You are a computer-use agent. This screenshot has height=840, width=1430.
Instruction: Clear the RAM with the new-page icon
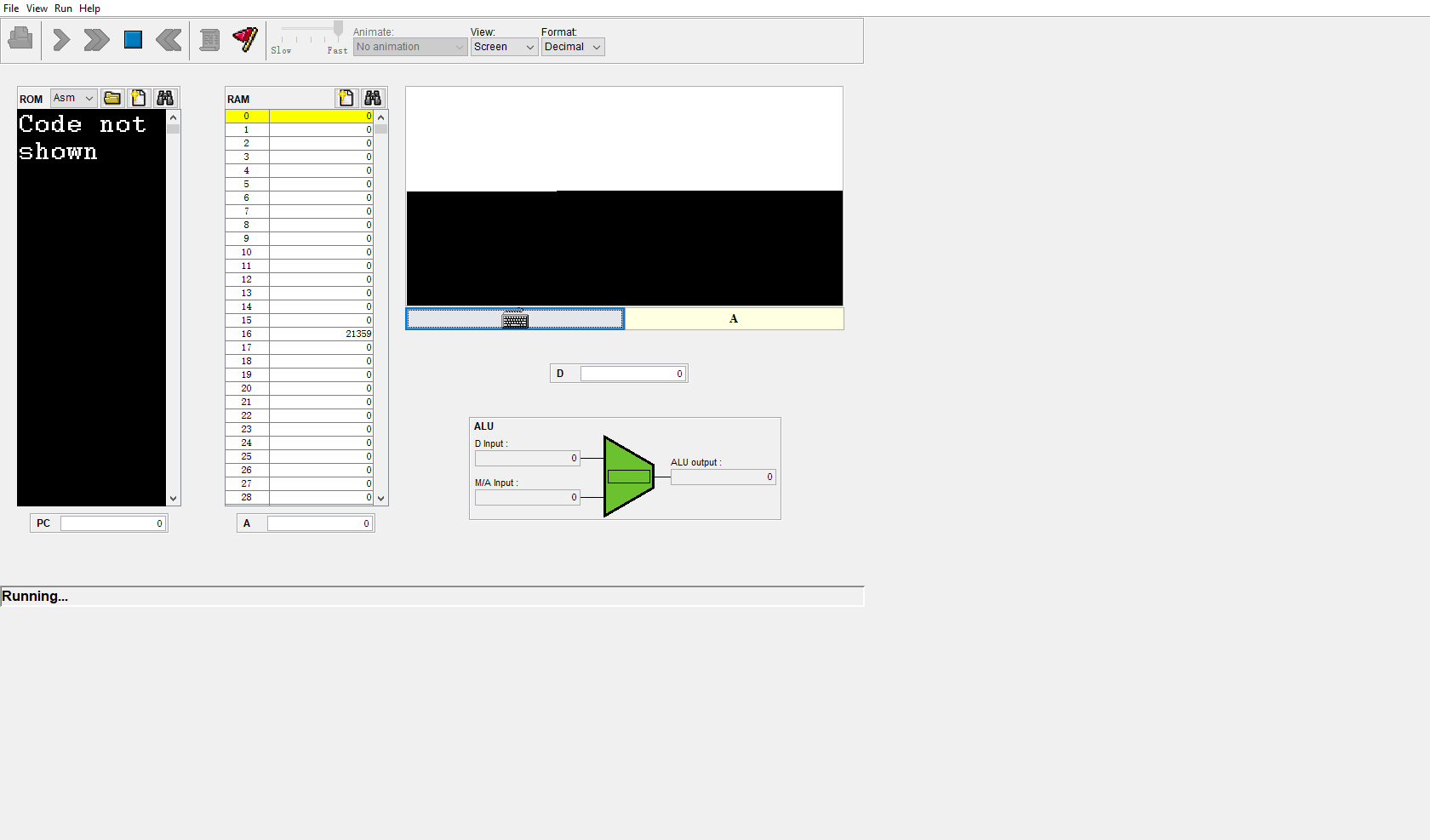[346, 98]
